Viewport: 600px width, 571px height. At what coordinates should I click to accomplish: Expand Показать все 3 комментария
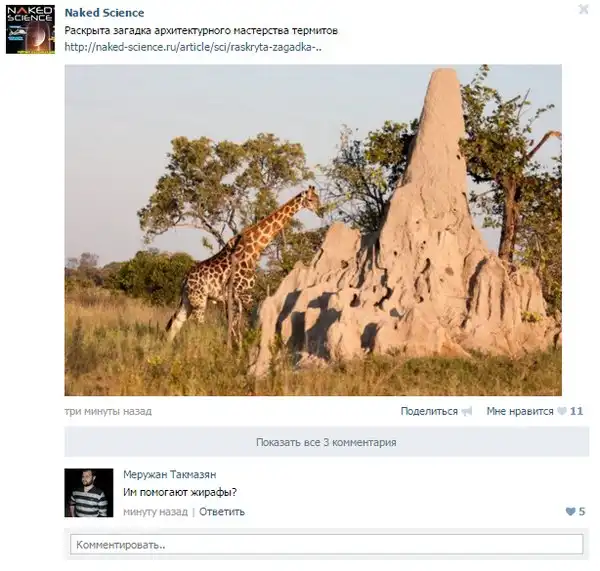pyautogui.click(x=326, y=442)
